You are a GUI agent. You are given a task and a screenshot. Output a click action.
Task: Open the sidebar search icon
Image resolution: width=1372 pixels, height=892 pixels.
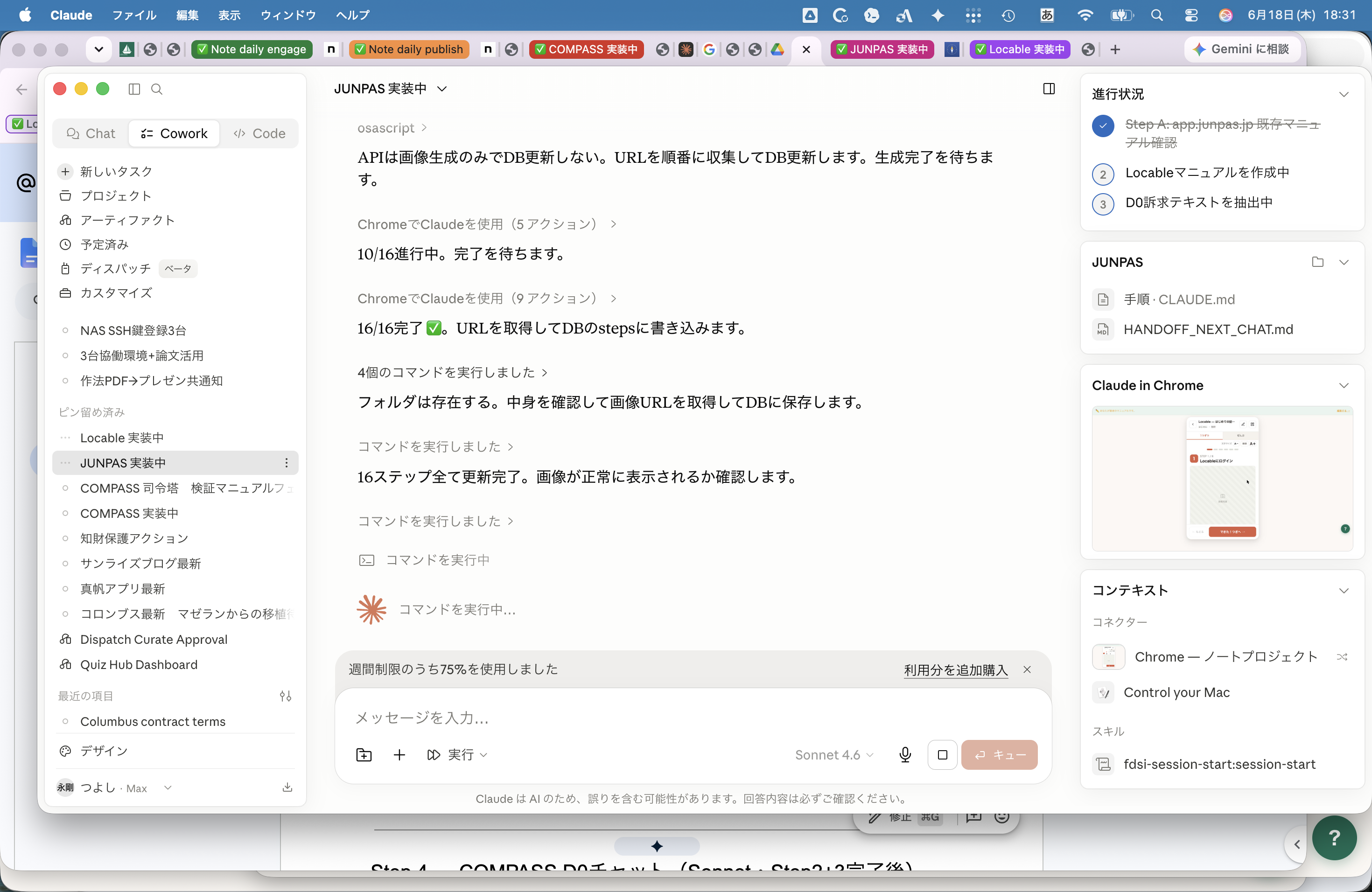[x=157, y=89]
